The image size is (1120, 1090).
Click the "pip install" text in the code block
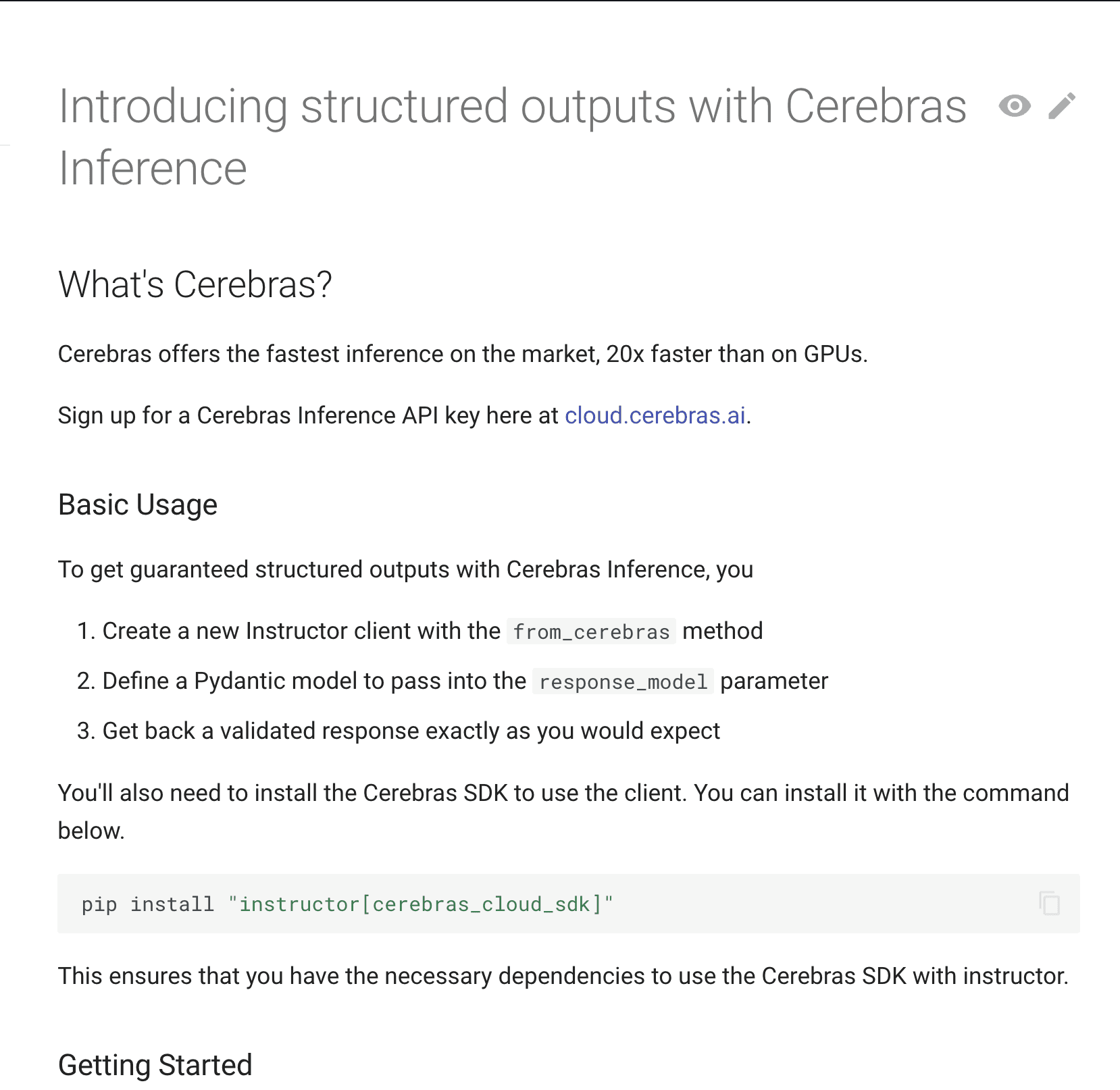(x=148, y=904)
